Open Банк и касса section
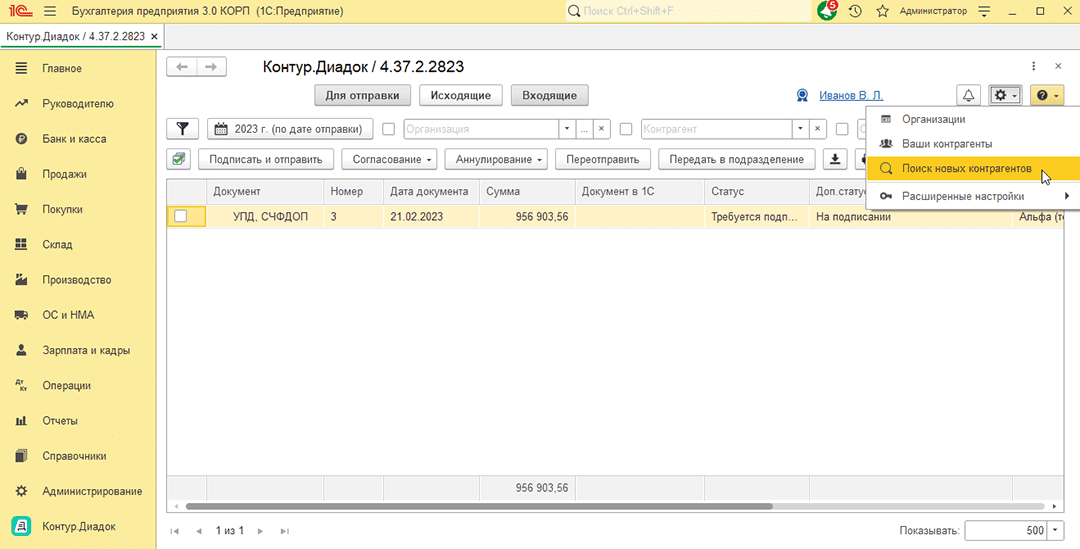The height and width of the screenshot is (549, 1080). point(78,138)
